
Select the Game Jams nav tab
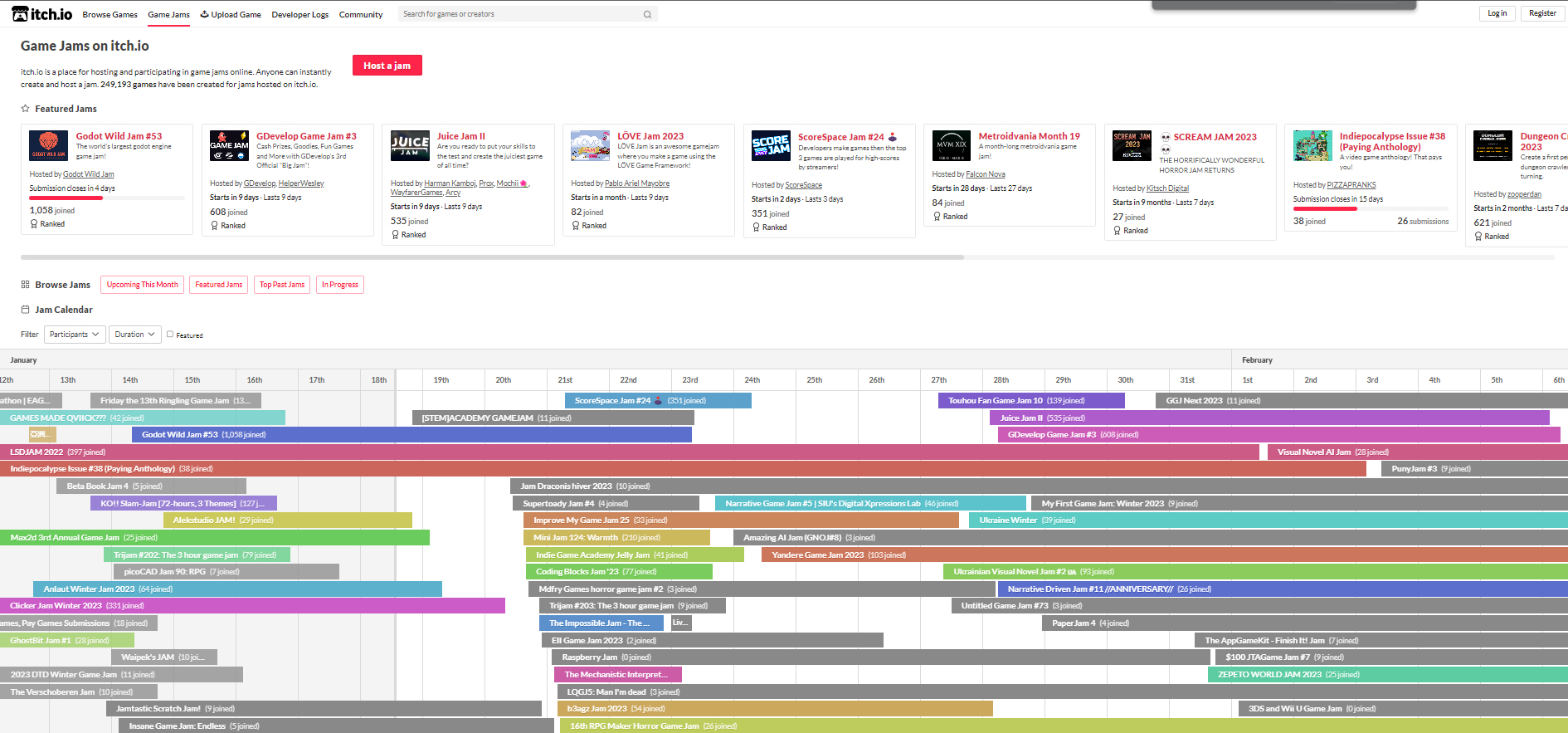click(169, 14)
